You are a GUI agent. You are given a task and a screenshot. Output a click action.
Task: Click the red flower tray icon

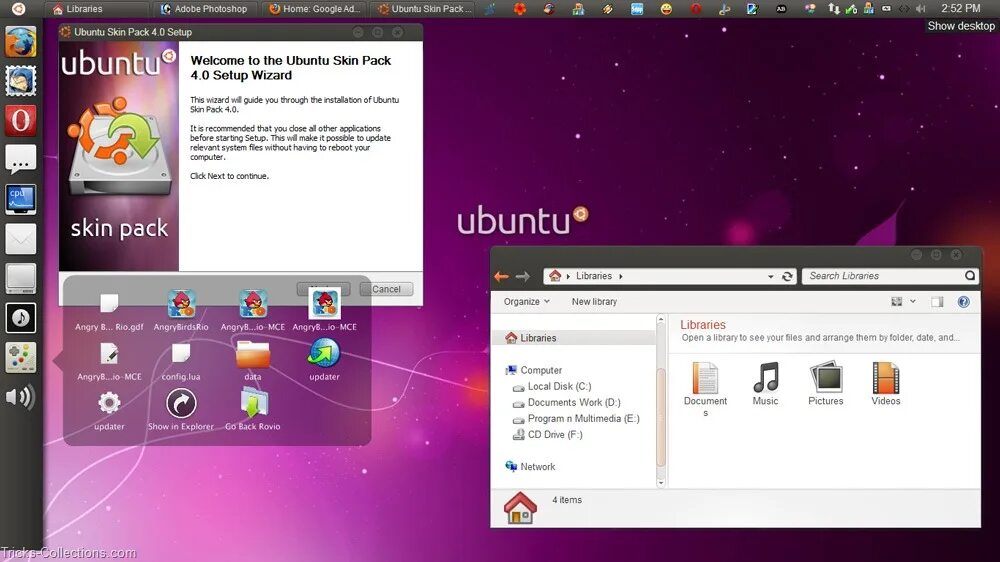(520, 9)
